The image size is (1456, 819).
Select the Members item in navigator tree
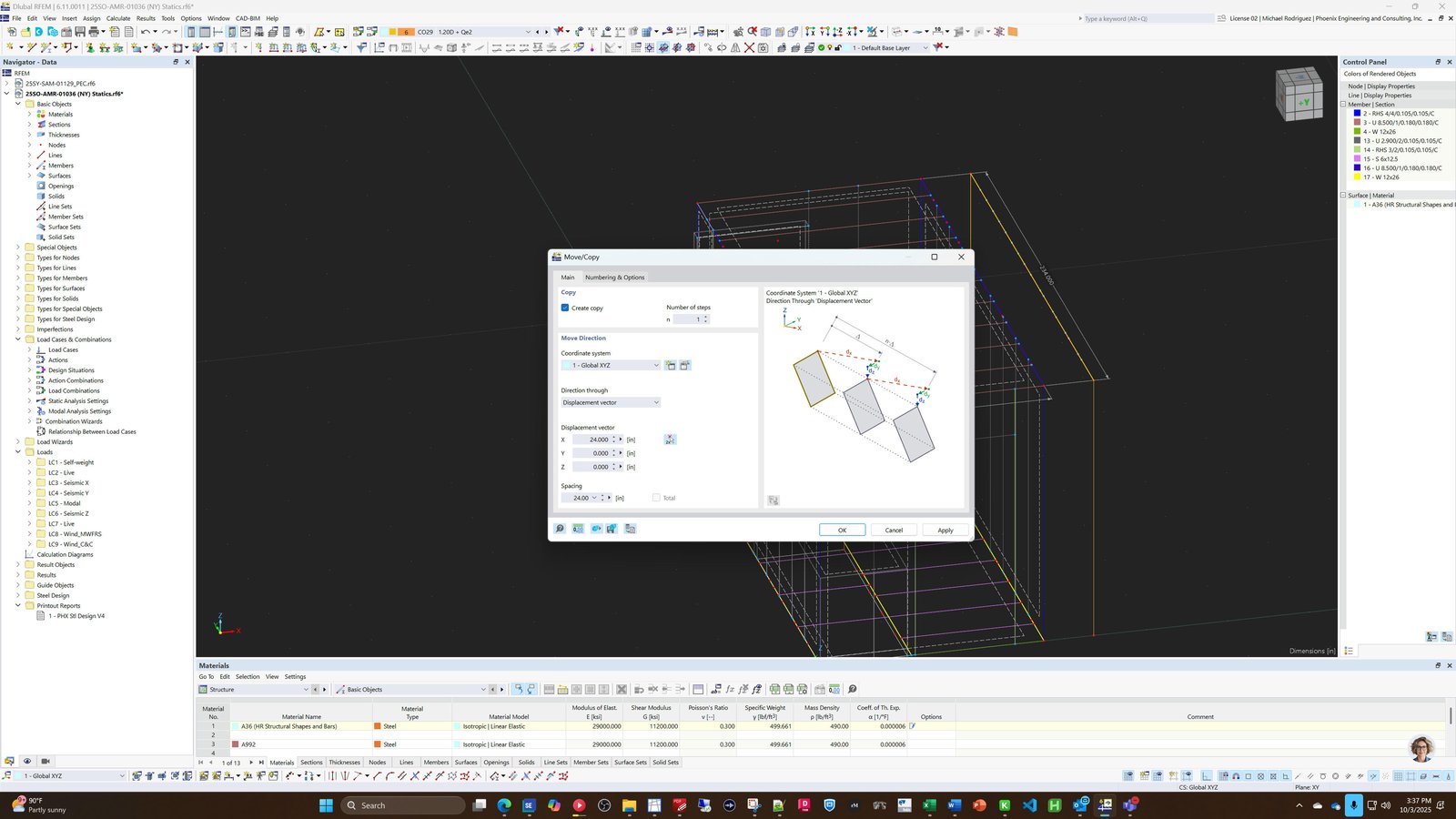(61, 166)
